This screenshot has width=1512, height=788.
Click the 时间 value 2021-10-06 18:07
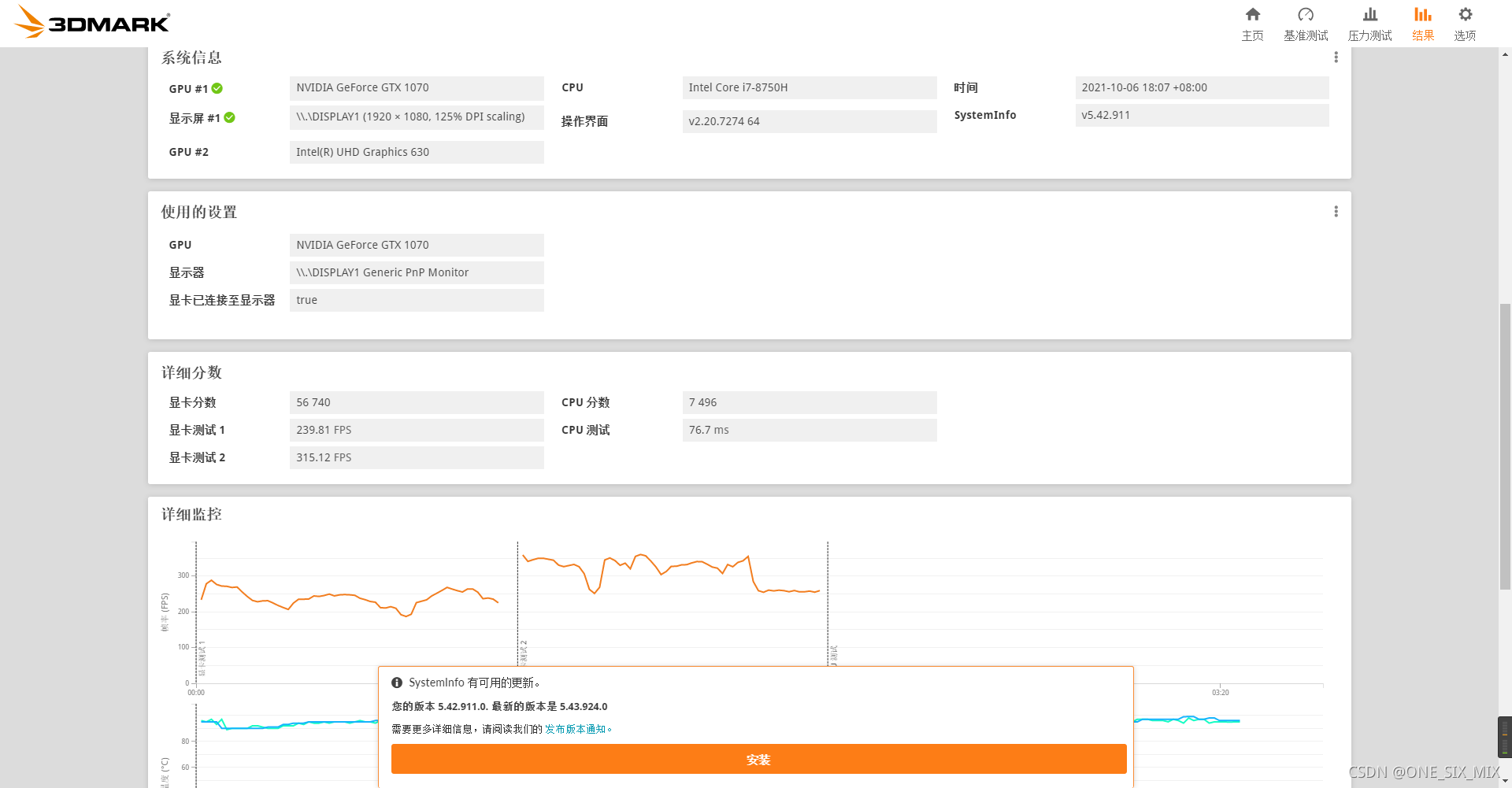pyautogui.click(x=1202, y=87)
